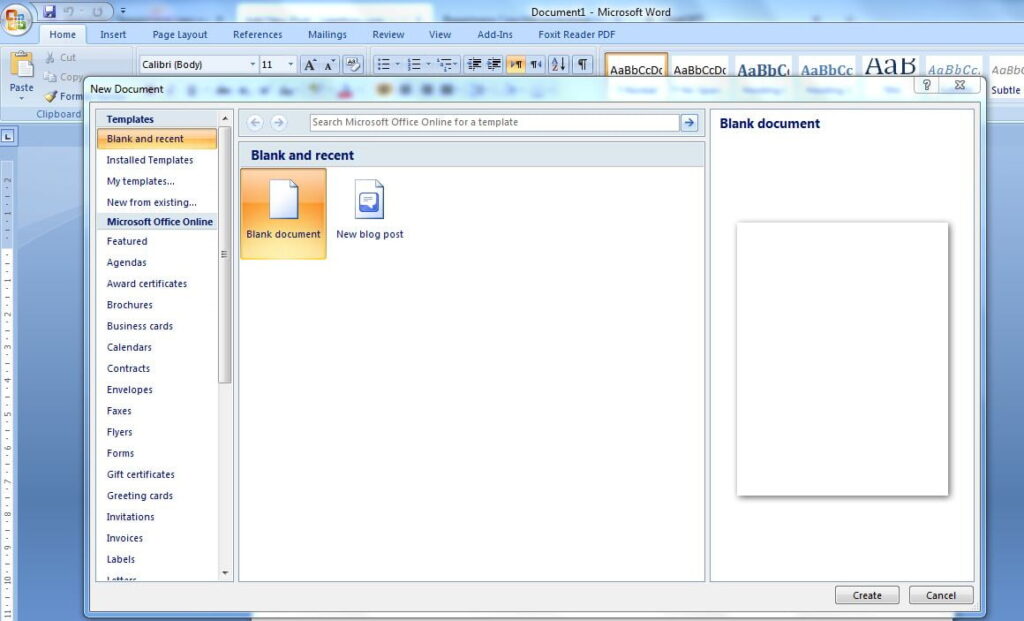Screen dimensions: 1024x621
Task: Open Customize Quick Access Toolbar arrow
Action: (123, 11)
